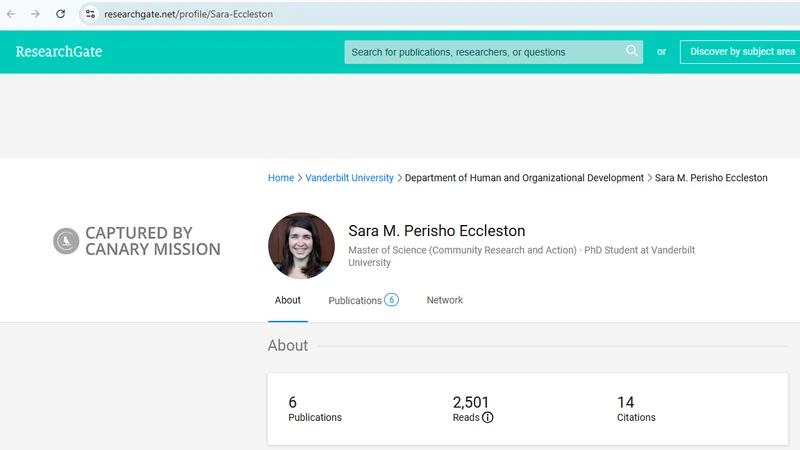Switch to the Network tab
Image resolution: width=800 pixels, height=450 pixels.
point(445,300)
